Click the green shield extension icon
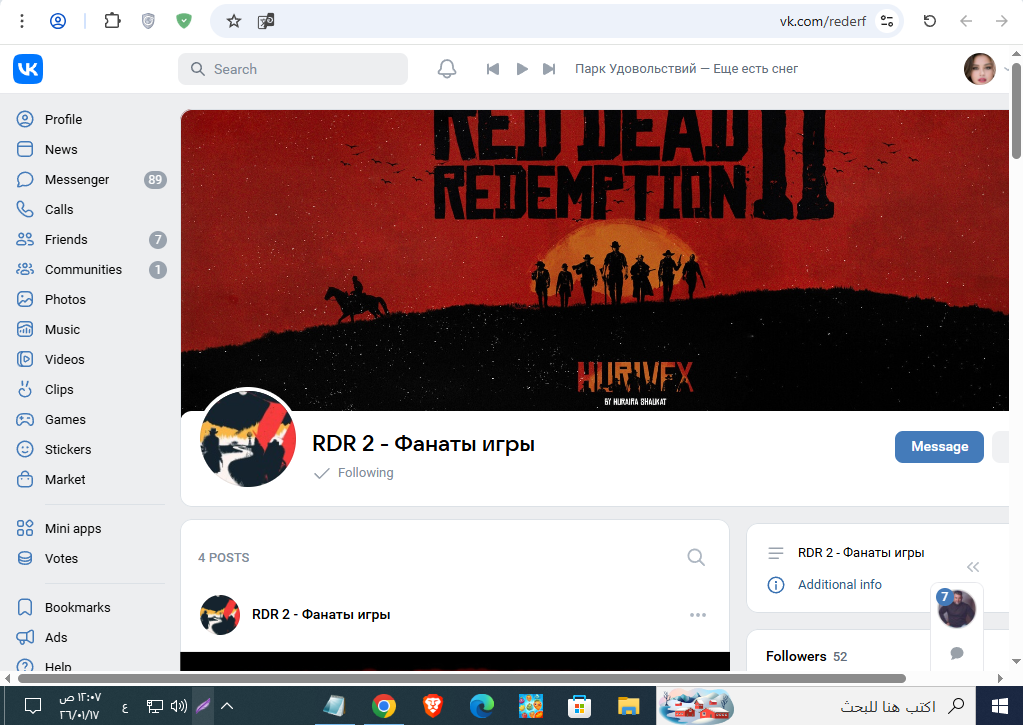Image resolution: width=1023 pixels, height=725 pixels. 184,21
